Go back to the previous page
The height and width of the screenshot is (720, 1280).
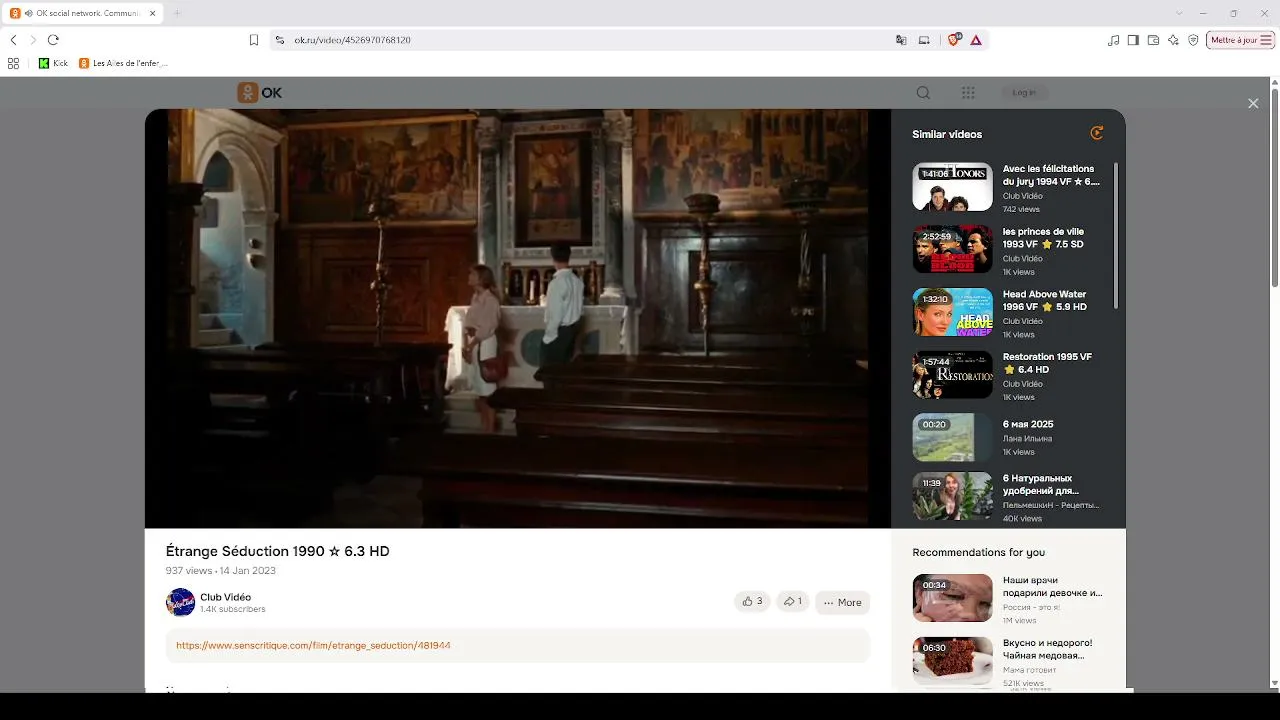click(13, 40)
